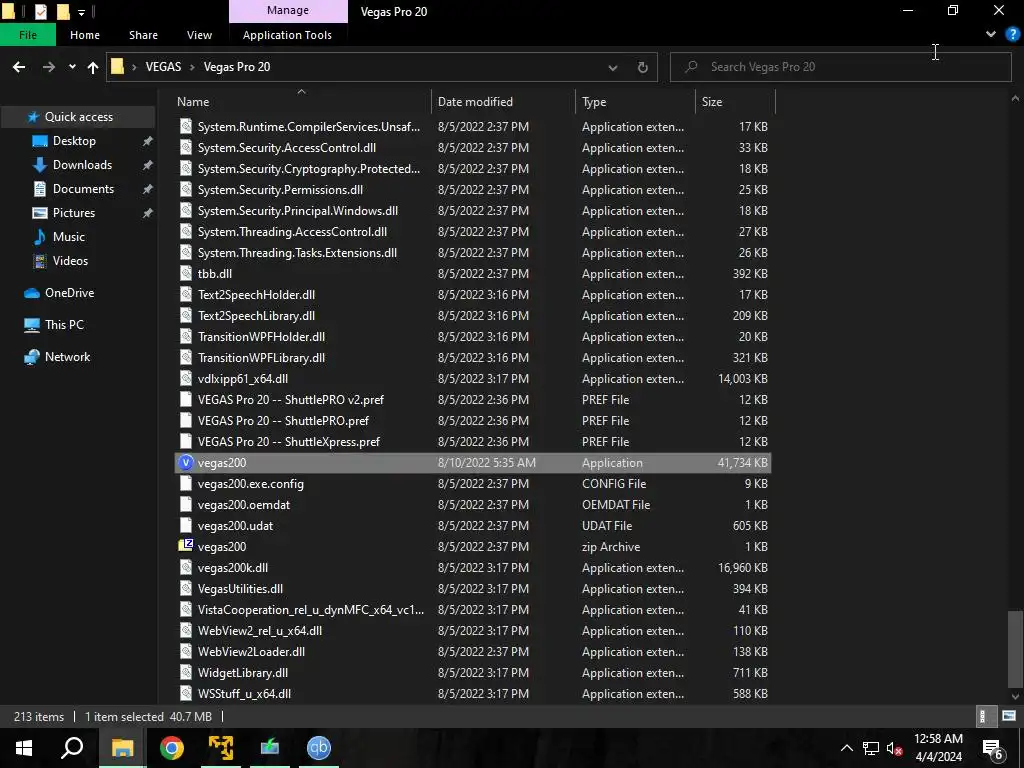Select WidgetLibrary.dll file
The image size is (1024, 768).
473,673
